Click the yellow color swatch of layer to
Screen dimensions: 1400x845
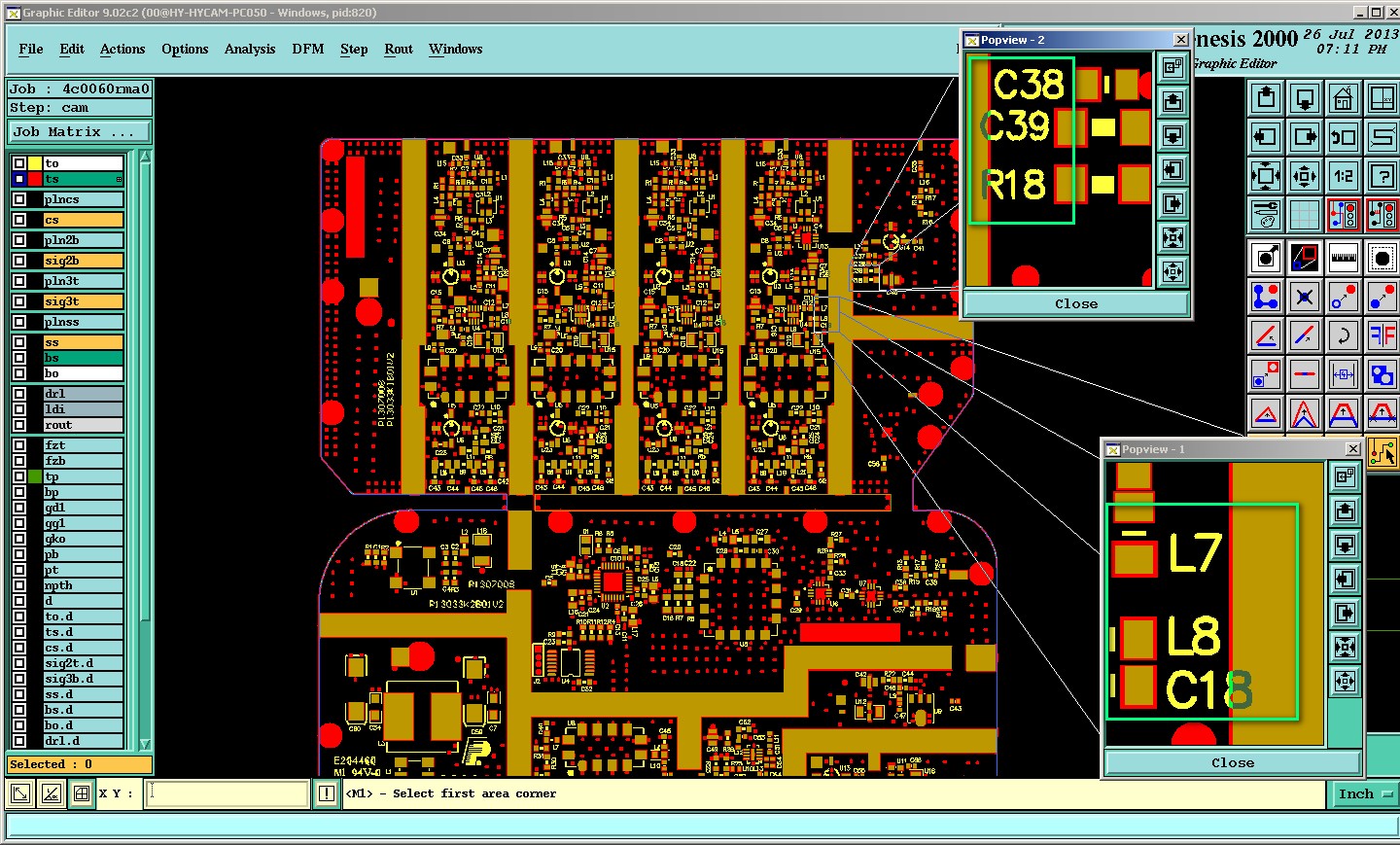tap(35, 163)
